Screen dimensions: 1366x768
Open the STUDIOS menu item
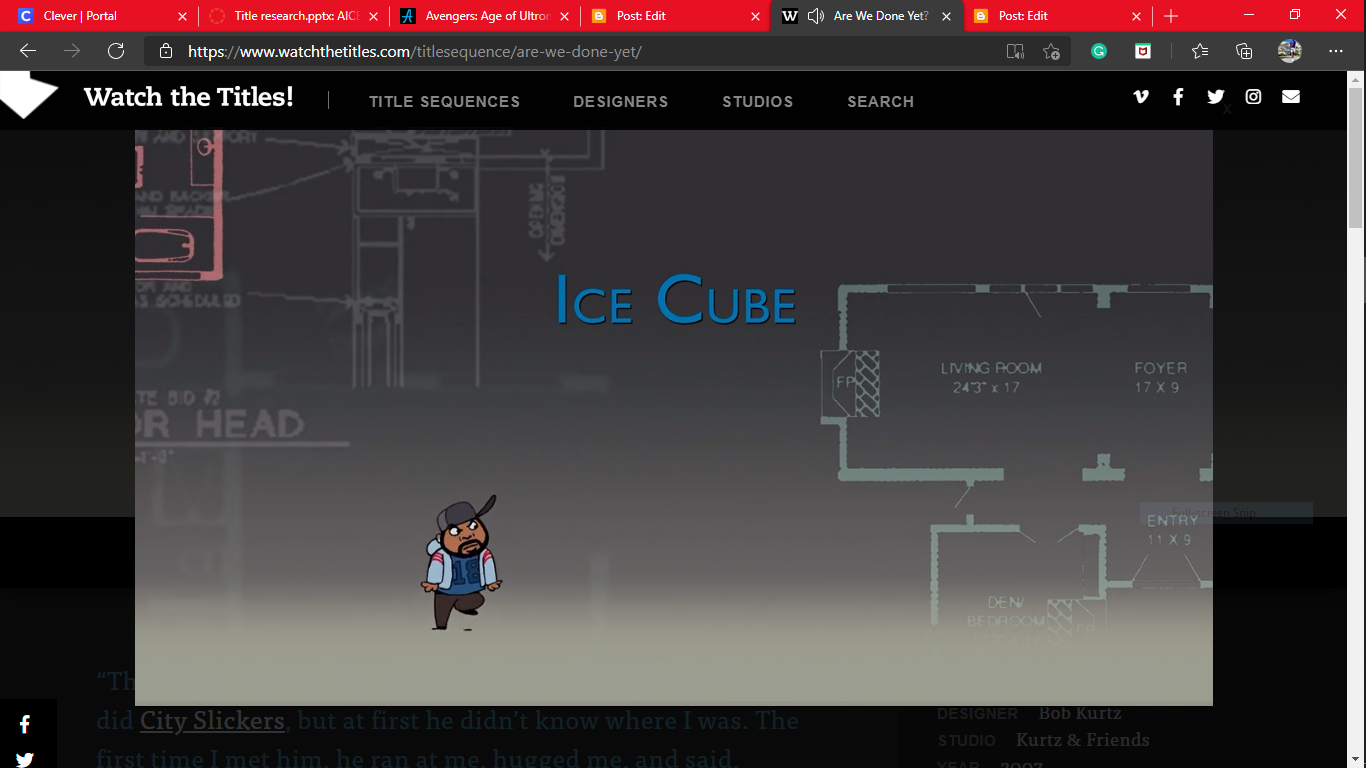tap(758, 101)
